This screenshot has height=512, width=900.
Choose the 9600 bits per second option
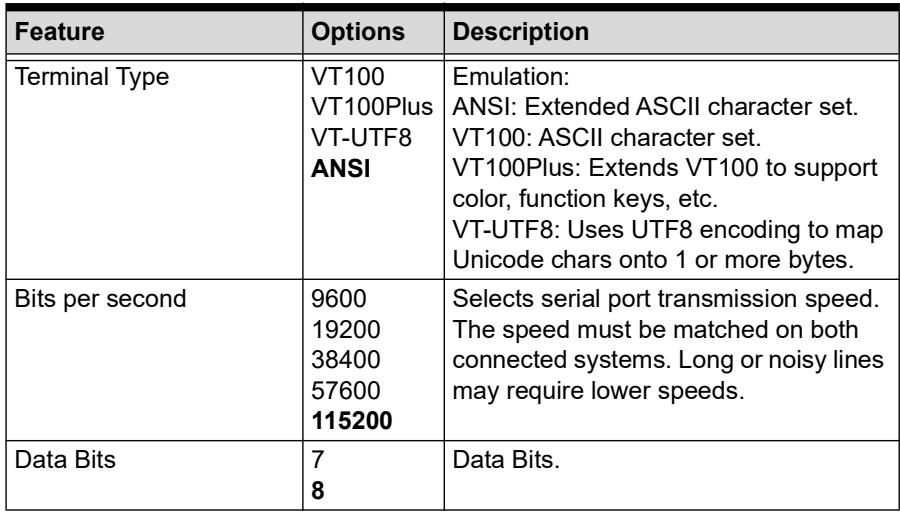(338, 299)
